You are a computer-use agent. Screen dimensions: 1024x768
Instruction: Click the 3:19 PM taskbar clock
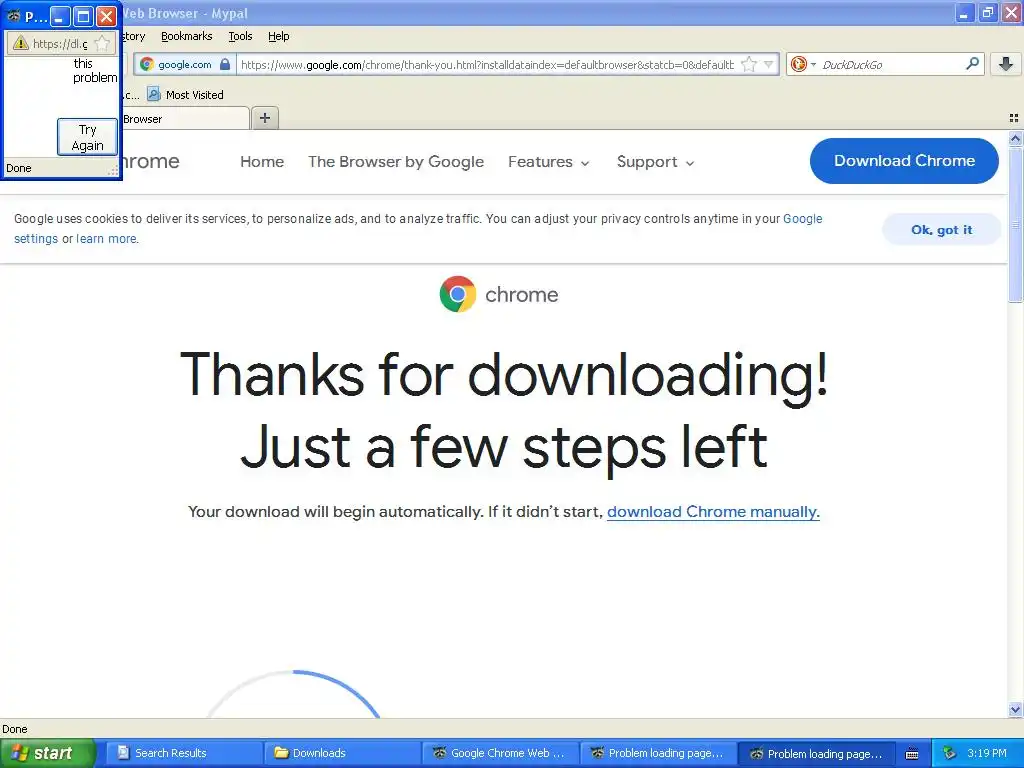987,753
